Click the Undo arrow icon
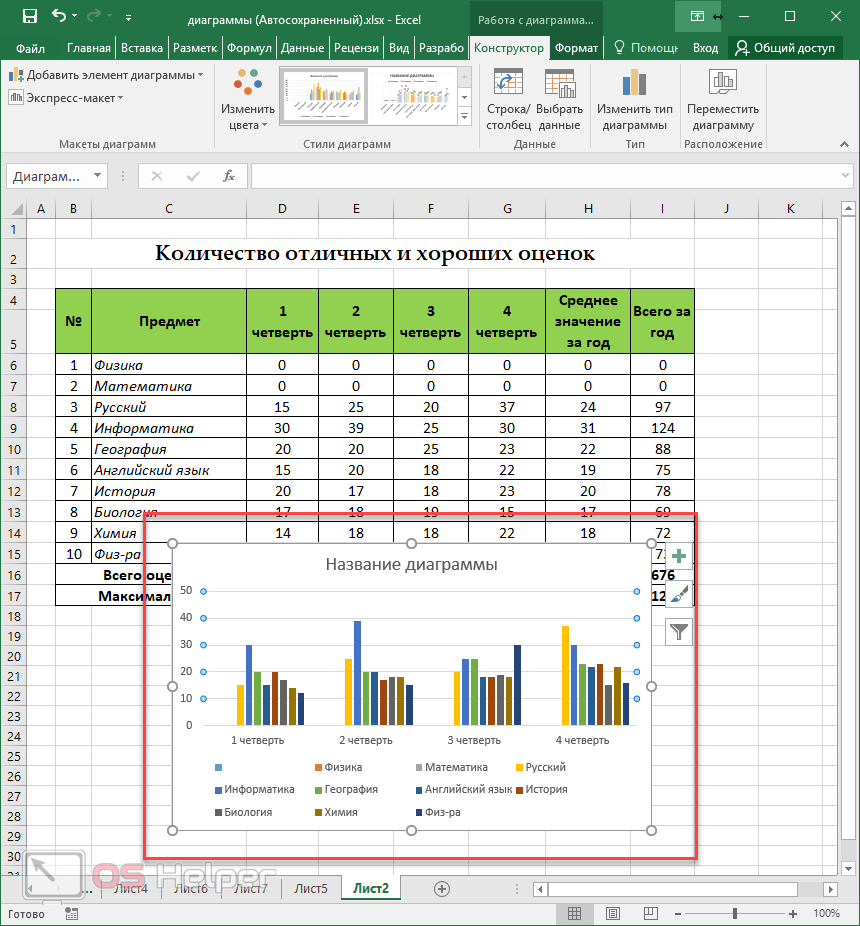This screenshot has height=926, width=860. click(59, 16)
